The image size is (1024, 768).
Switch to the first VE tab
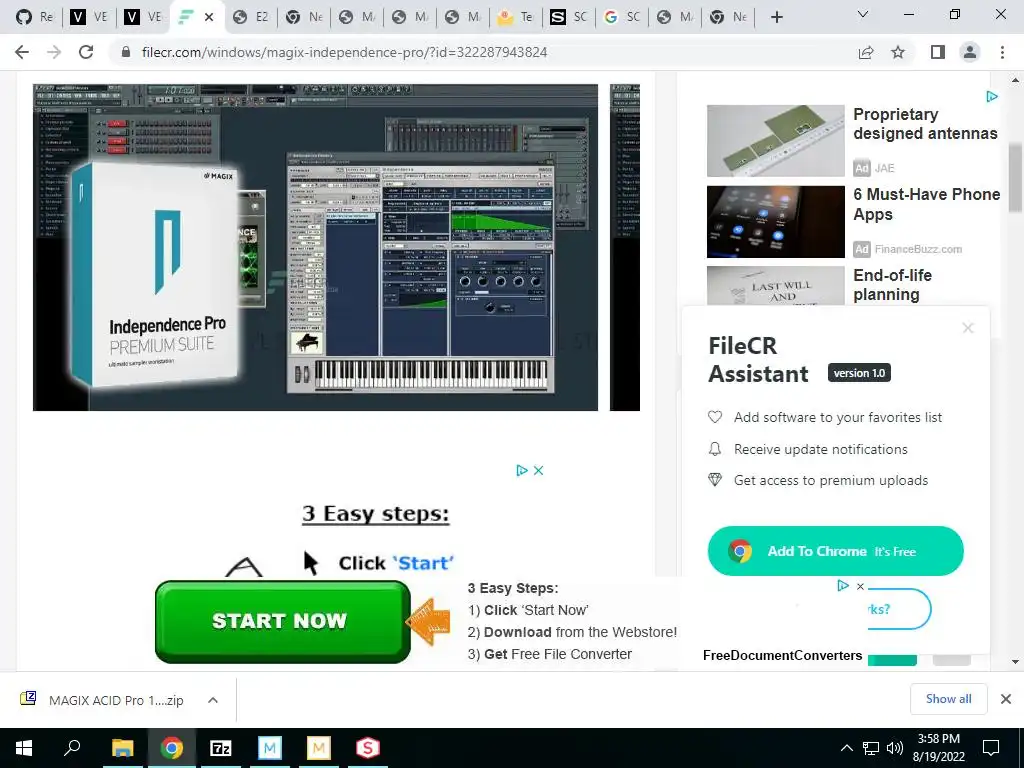coord(88,17)
